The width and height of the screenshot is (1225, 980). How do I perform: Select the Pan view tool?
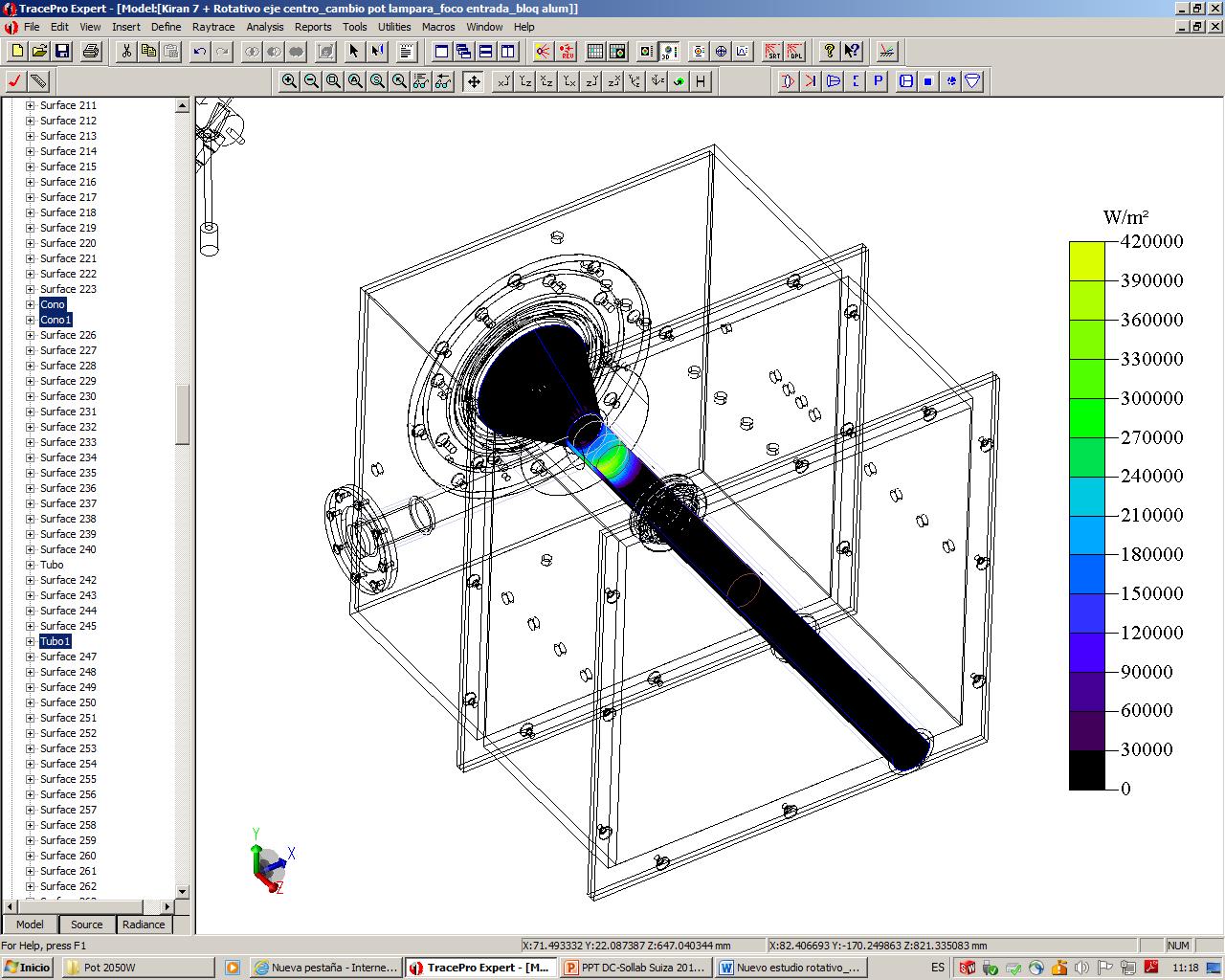pyautogui.click(x=474, y=81)
